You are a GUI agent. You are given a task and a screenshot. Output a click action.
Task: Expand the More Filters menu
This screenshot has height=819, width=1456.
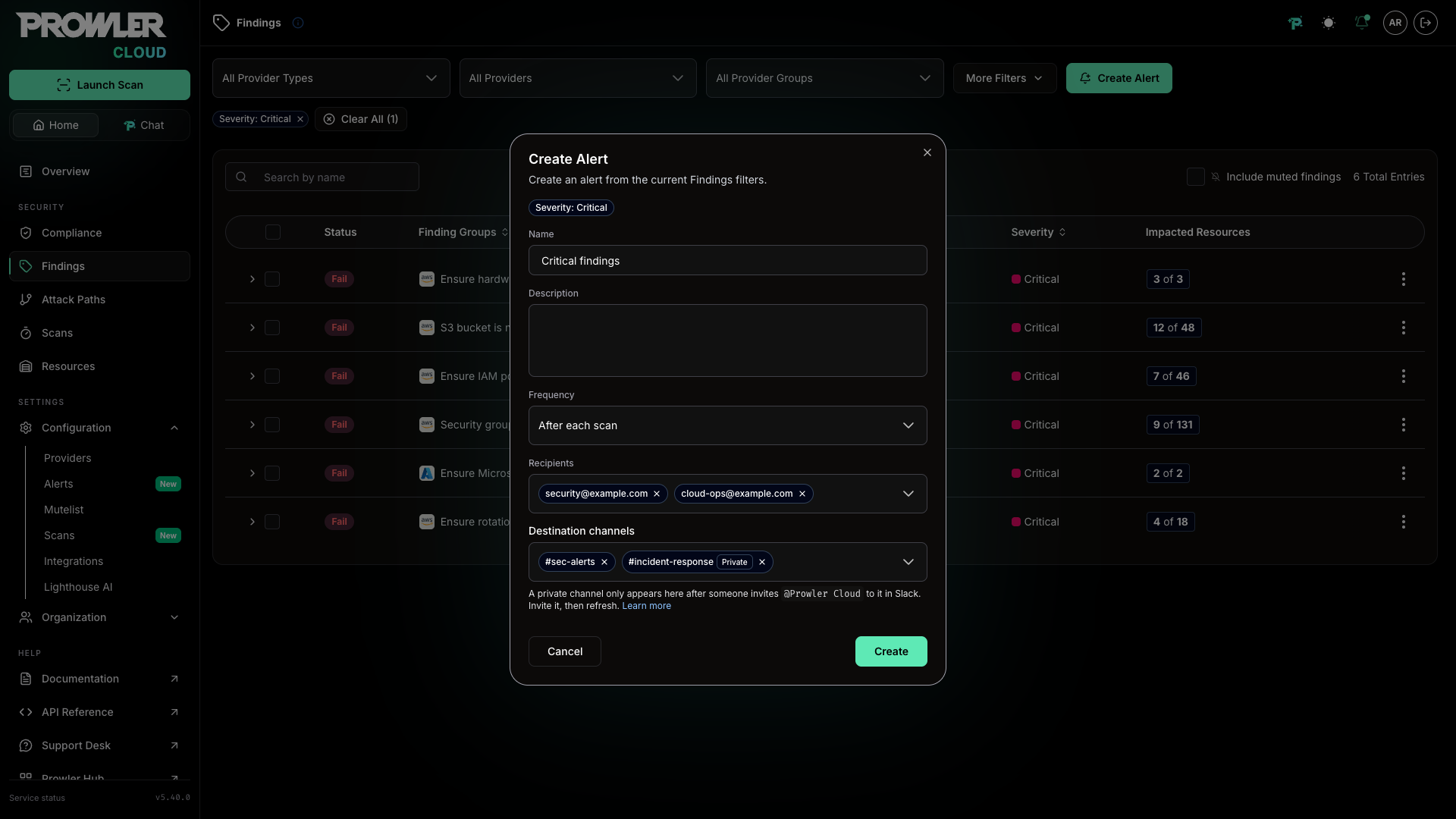coord(1005,78)
